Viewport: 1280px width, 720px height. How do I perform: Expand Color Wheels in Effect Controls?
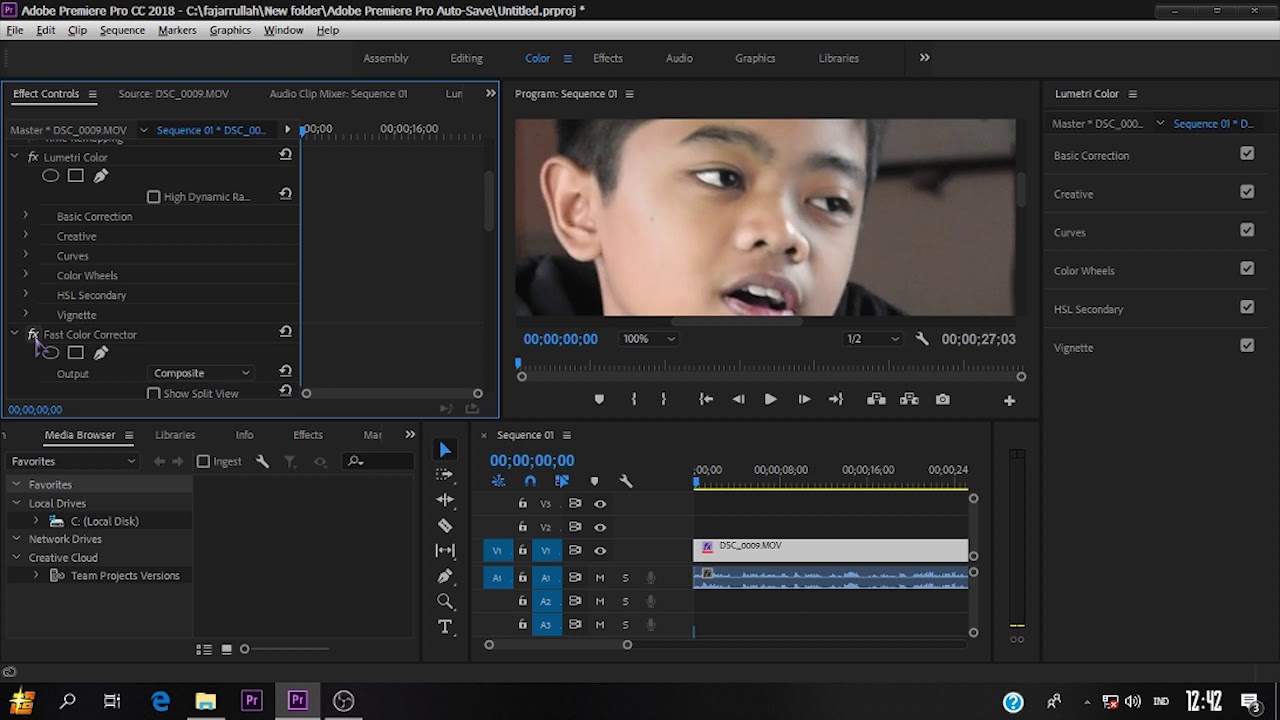tap(26, 275)
